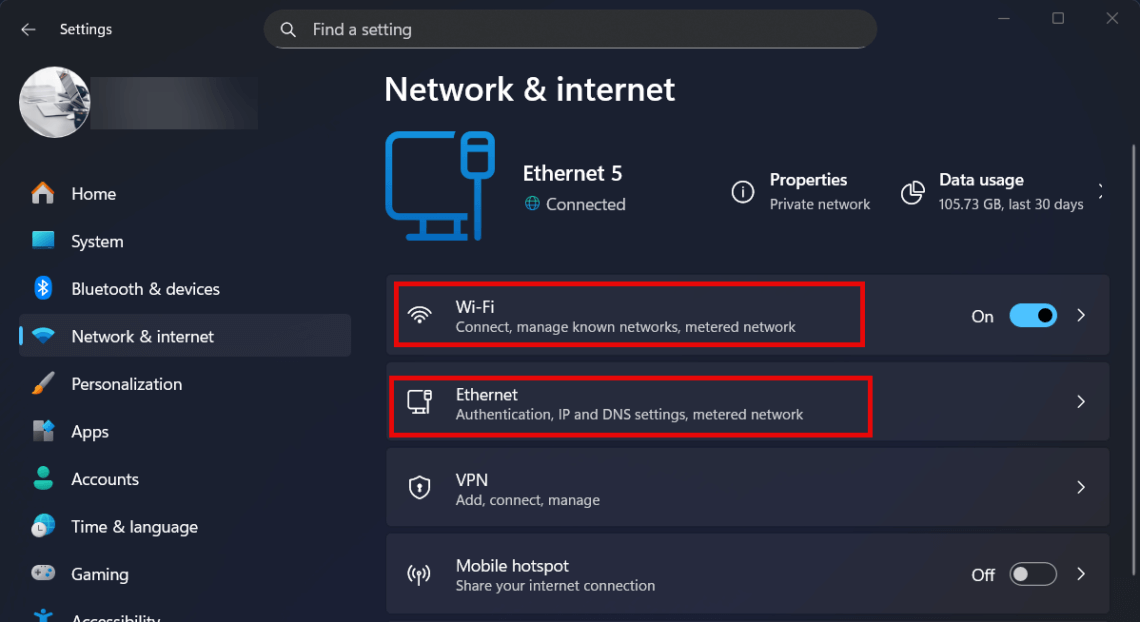Select the Wi-Fi settings icon
Image resolution: width=1140 pixels, height=622 pixels.
point(421,315)
